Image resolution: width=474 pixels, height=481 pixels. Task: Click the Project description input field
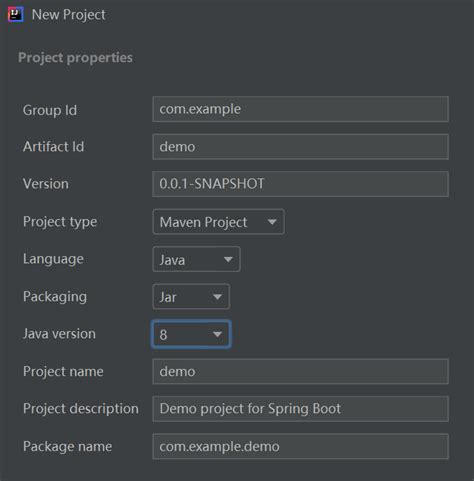[x=301, y=409]
